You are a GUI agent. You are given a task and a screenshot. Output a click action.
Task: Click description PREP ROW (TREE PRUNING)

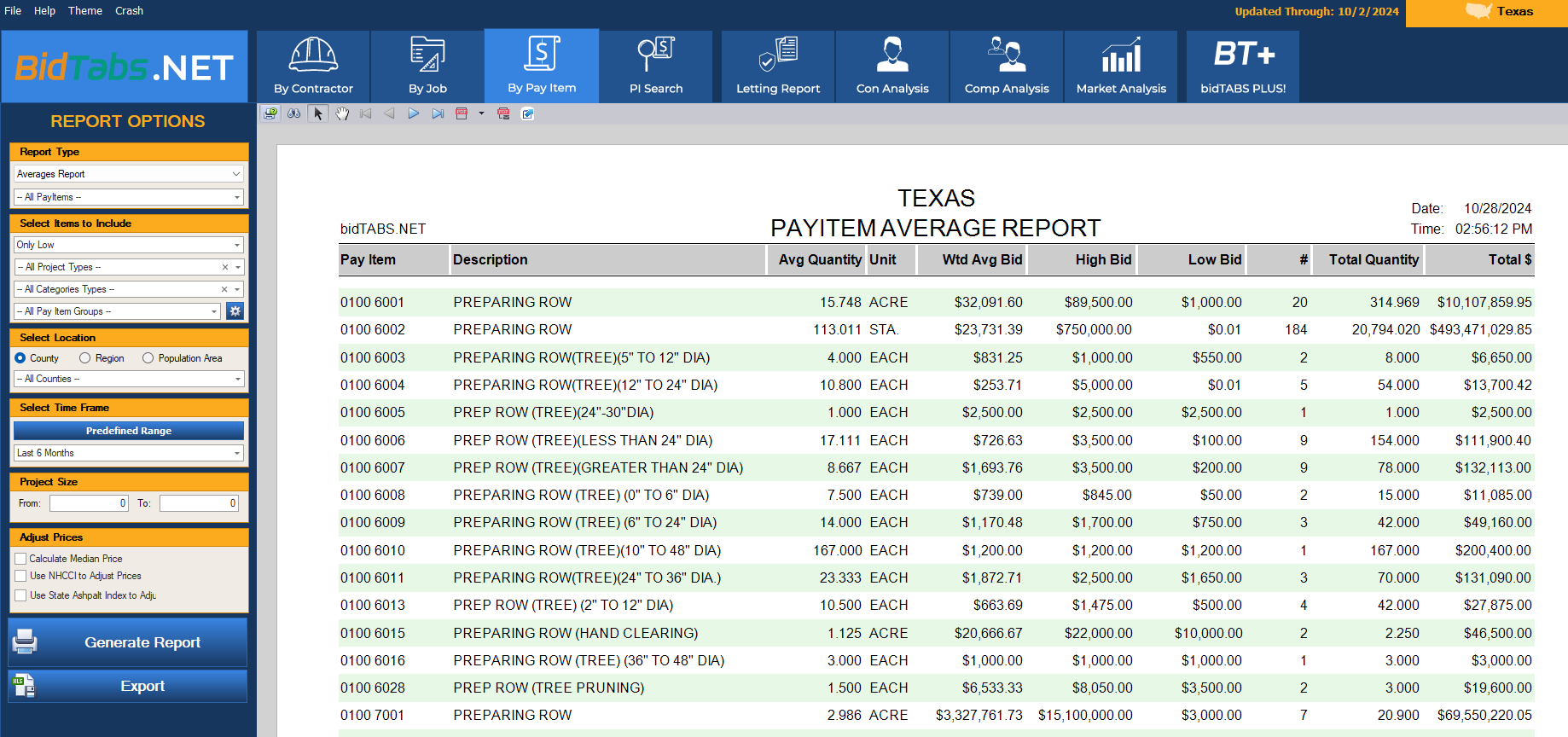(549, 688)
